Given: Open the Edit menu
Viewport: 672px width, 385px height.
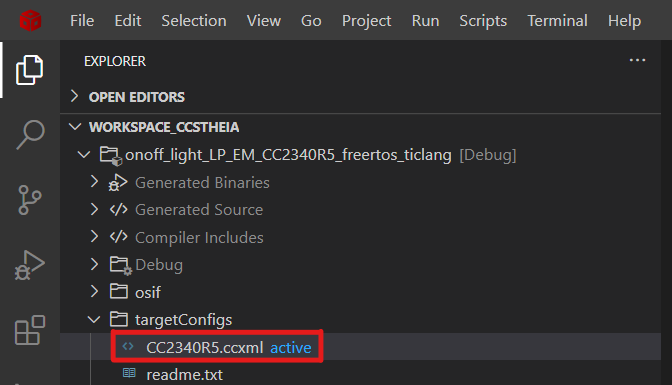Looking at the screenshot, I should pos(128,21).
